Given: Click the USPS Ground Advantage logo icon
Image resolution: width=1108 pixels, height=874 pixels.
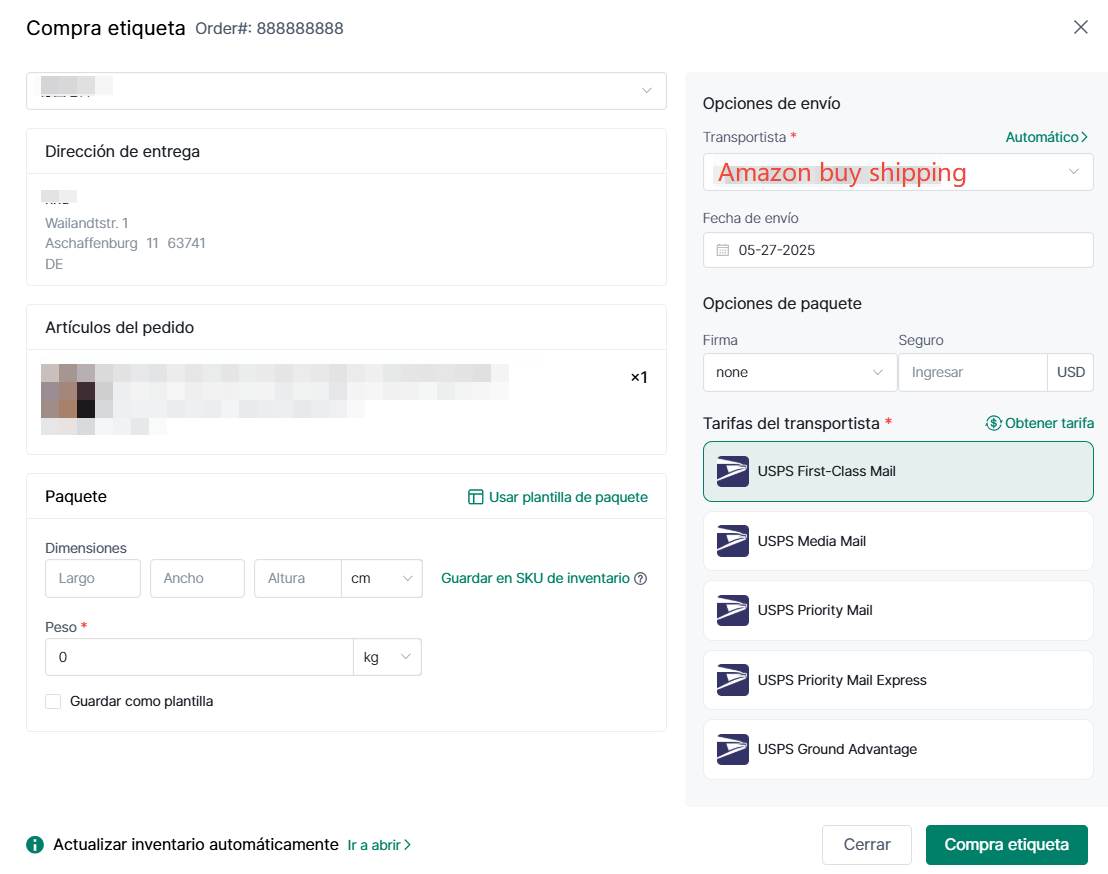Looking at the screenshot, I should pos(733,750).
